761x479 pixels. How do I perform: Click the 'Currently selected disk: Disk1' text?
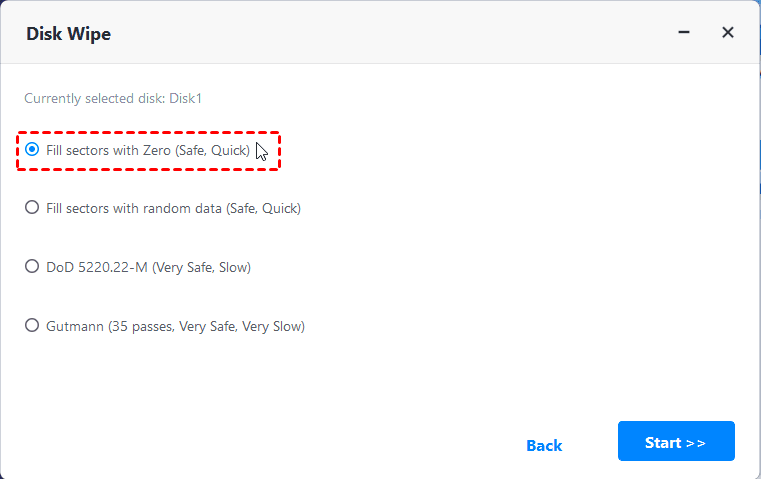coord(113,98)
